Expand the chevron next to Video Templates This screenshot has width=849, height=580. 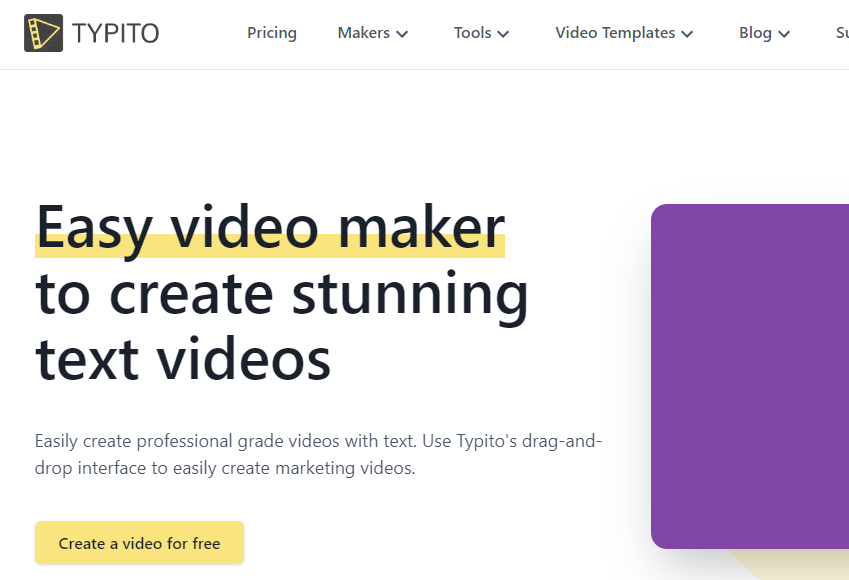point(687,34)
